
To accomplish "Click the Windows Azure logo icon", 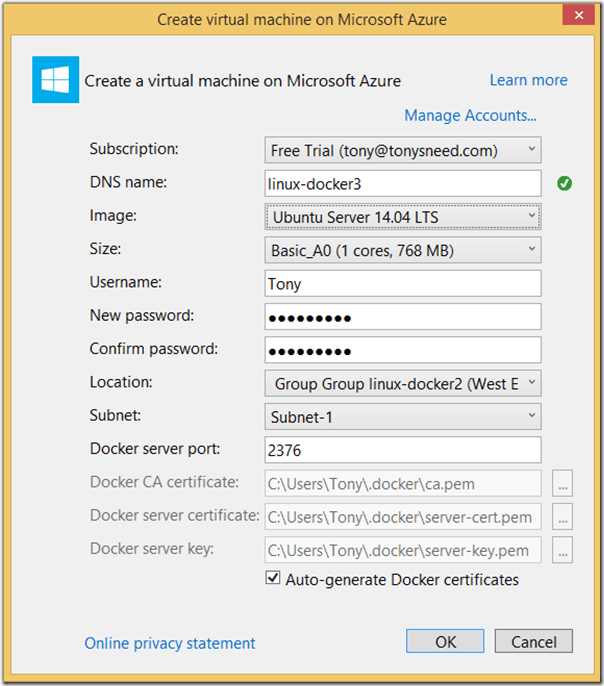I will 56,80.
